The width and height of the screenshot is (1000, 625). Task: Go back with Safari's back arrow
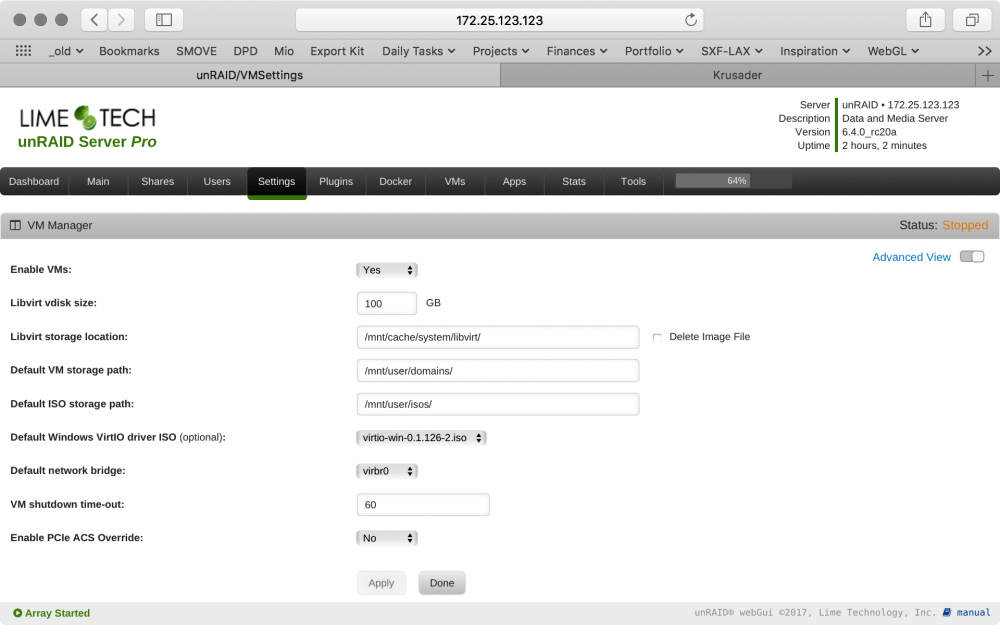(94, 20)
